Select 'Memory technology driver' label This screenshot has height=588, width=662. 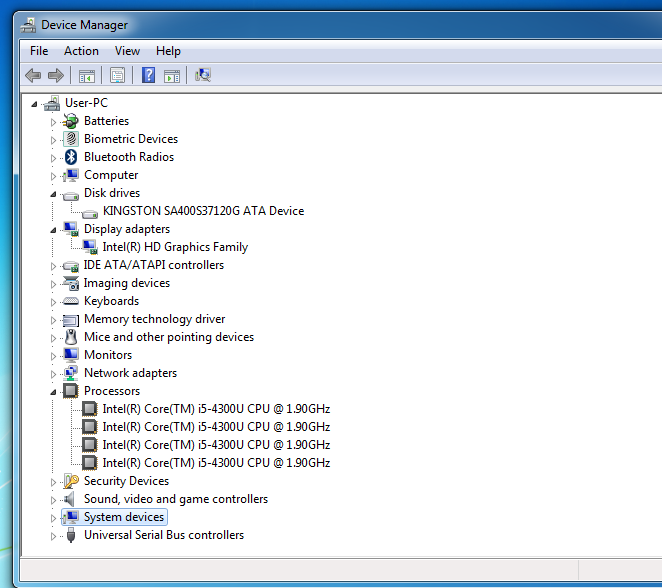155,319
